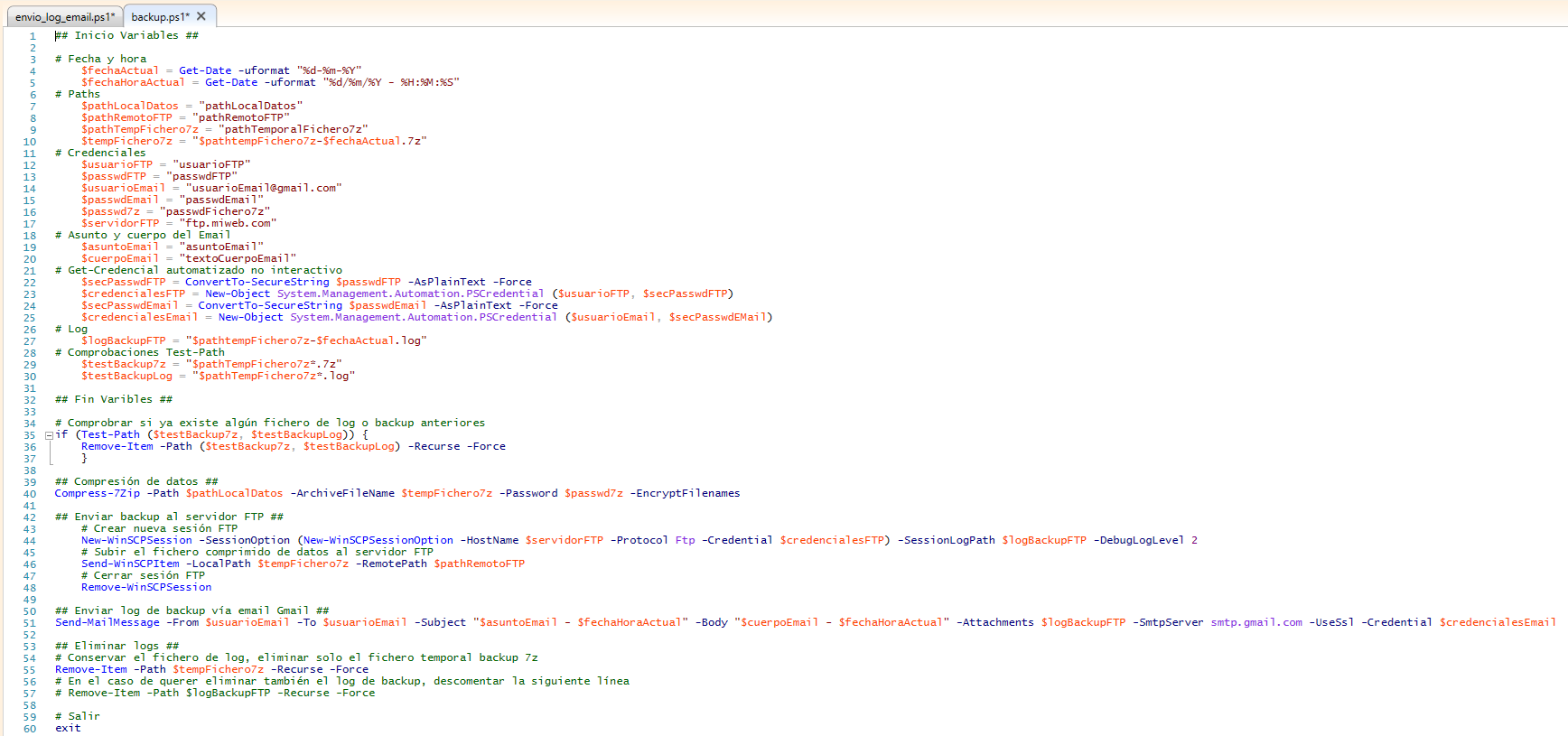Click the New-WinSCPSession command
Image resolution: width=1568 pixels, height=736 pixels.
136,541
